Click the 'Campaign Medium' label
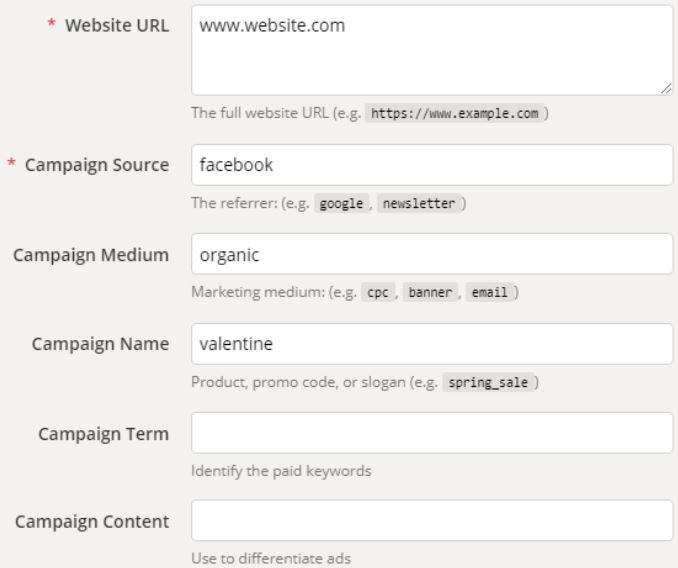Screen dimensions: 678x568 click(x=91, y=255)
